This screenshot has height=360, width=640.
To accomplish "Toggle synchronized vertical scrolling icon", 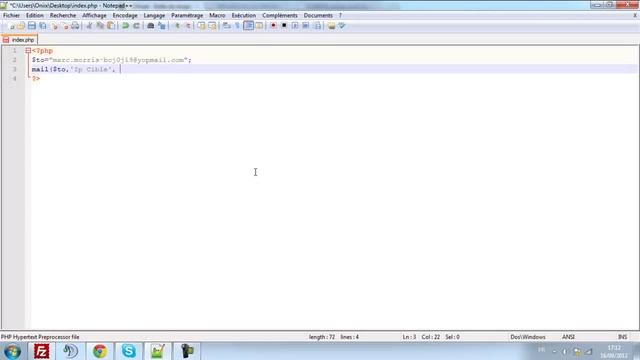I will (x=202, y=26).
